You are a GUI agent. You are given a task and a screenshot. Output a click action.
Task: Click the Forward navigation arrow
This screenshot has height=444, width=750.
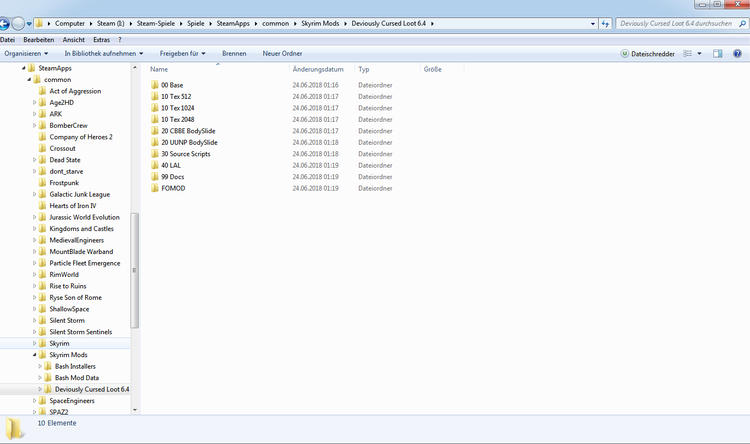(x=18, y=23)
